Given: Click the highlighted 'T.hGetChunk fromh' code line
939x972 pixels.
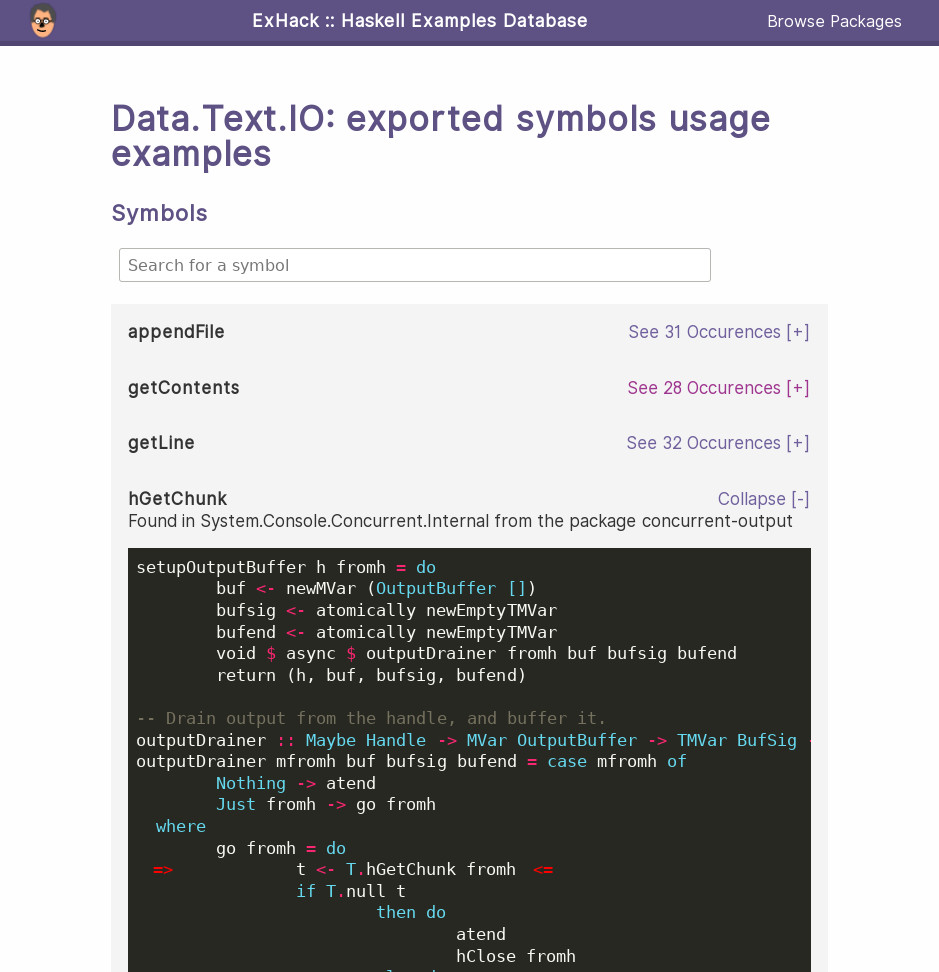Looking at the screenshot, I should tap(406, 869).
